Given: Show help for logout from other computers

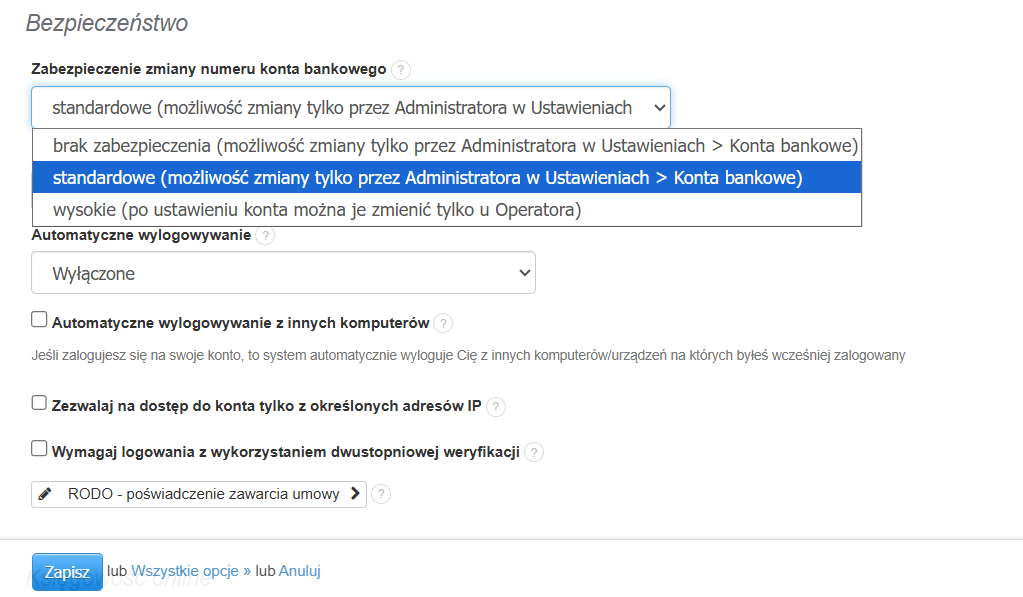Looking at the screenshot, I should coord(443,323).
